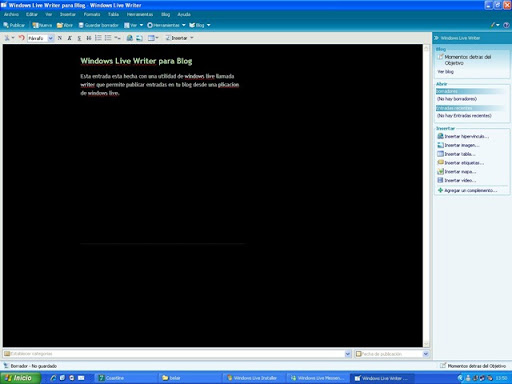This screenshot has width=512, height=384.
Task: Click Insertar hipervínculo in the sidebar
Action: click(463, 136)
